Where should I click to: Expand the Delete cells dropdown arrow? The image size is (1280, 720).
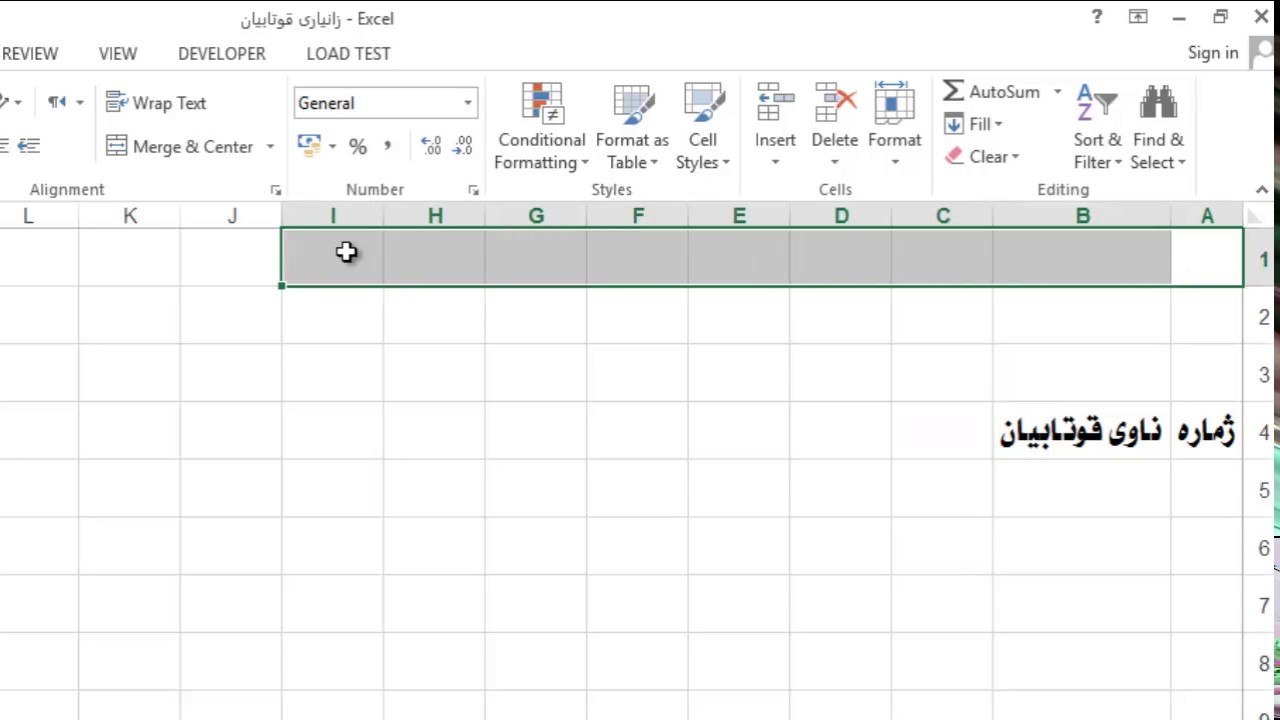[834, 163]
